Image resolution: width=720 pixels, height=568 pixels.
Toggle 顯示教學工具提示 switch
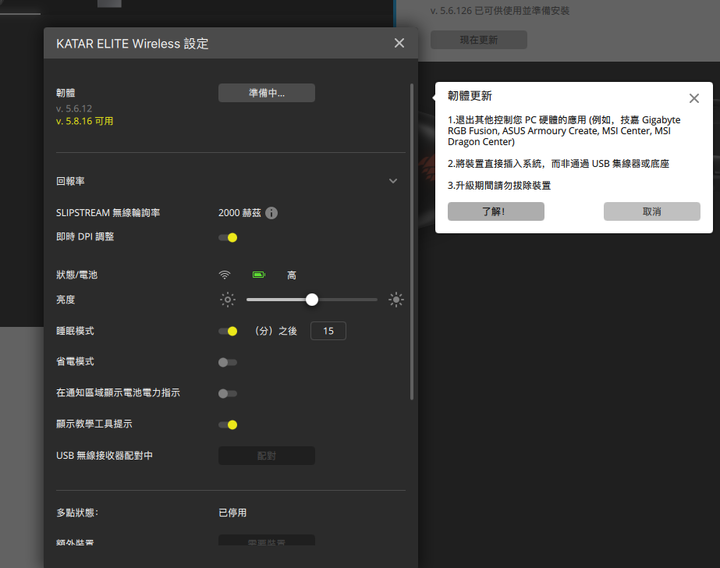pos(228,425)
